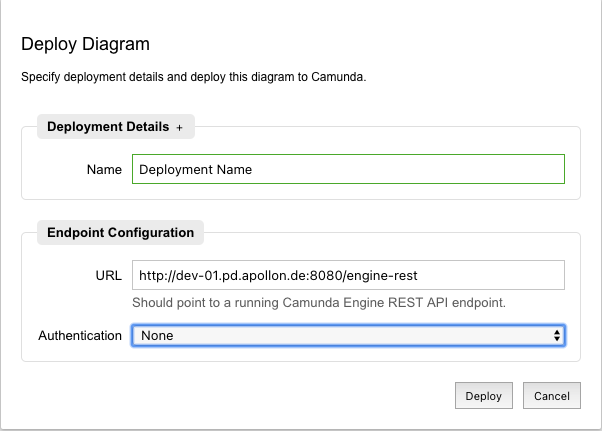
Task: Click the endpoint URL input field
Action: (x=348, y=275)
